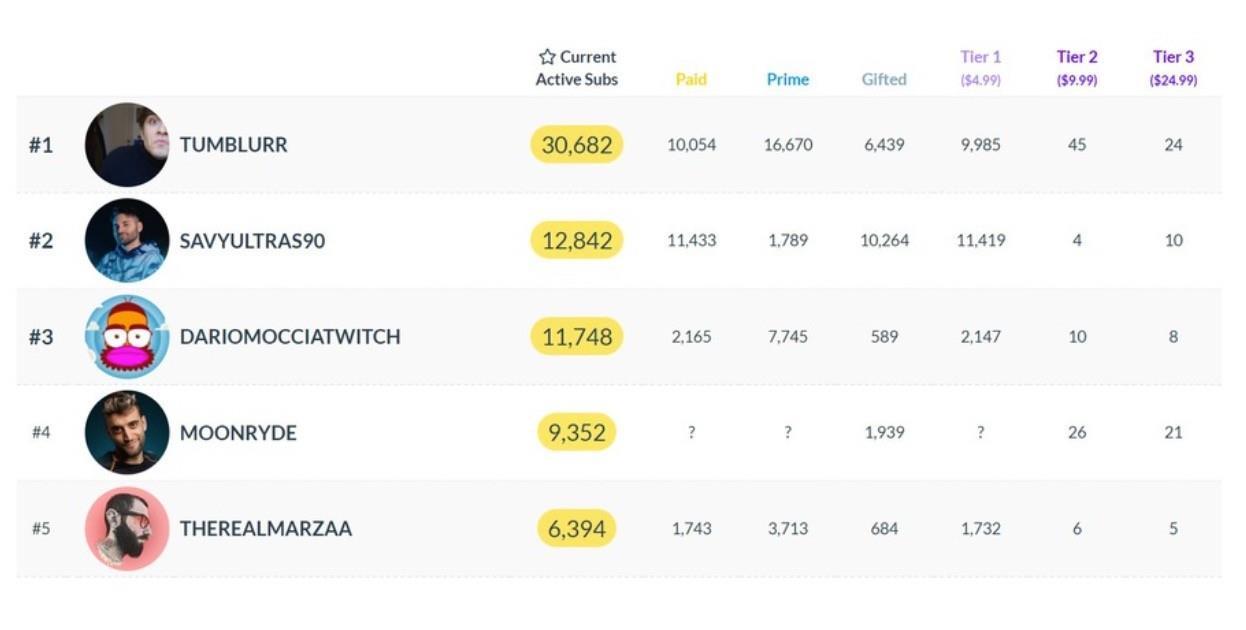Sort by the Paid column header
The width and height of the screenshot is (1246, 630).
click(691, 80)
